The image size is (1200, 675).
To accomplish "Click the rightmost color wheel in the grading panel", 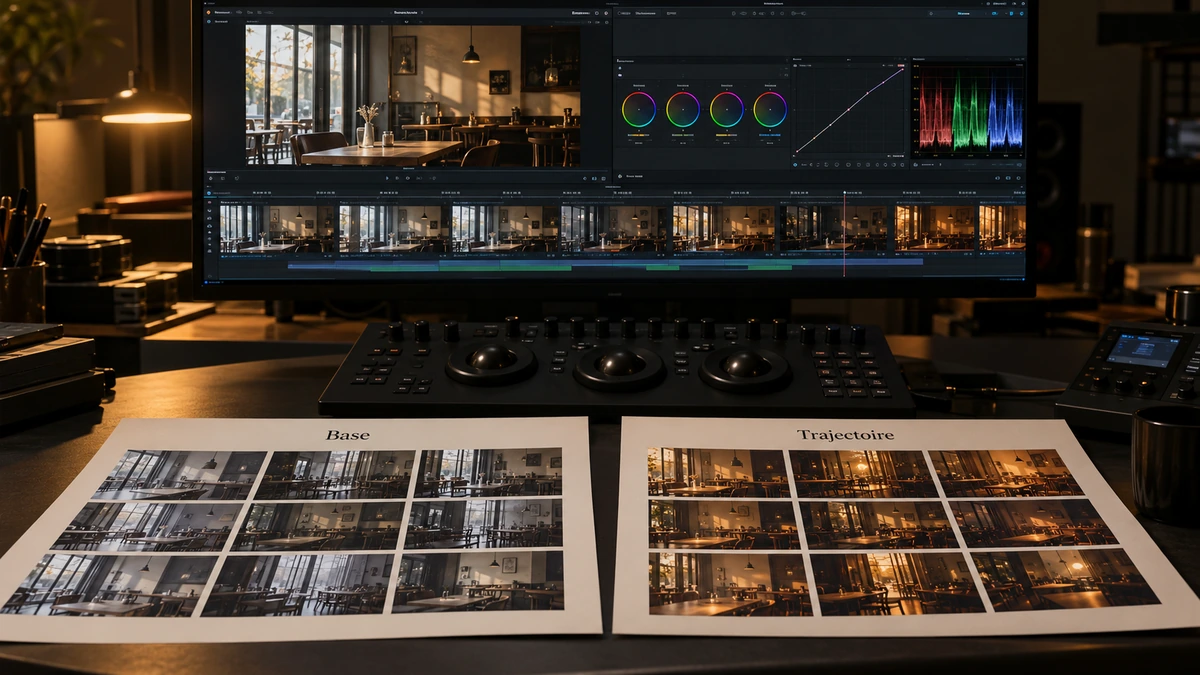I will [770, 109].
